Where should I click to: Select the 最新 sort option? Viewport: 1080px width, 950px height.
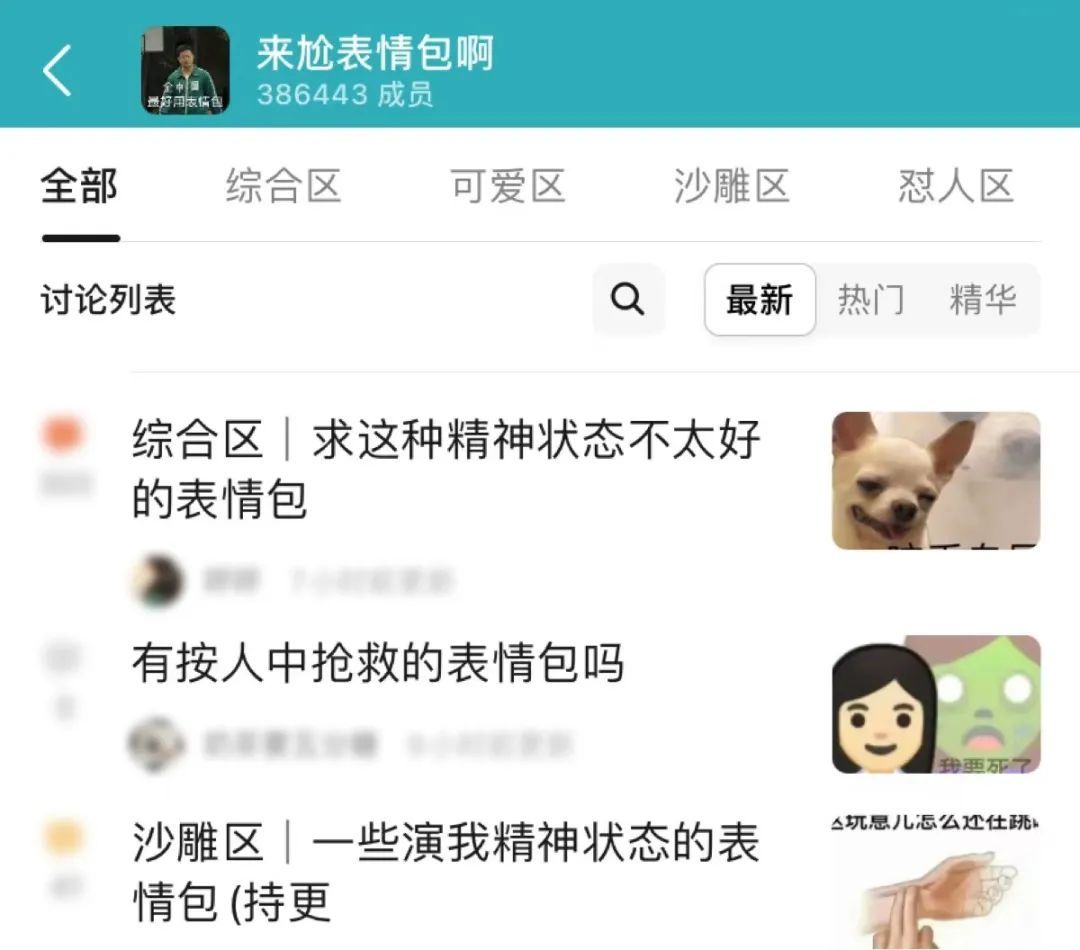(x=760, y=300)
